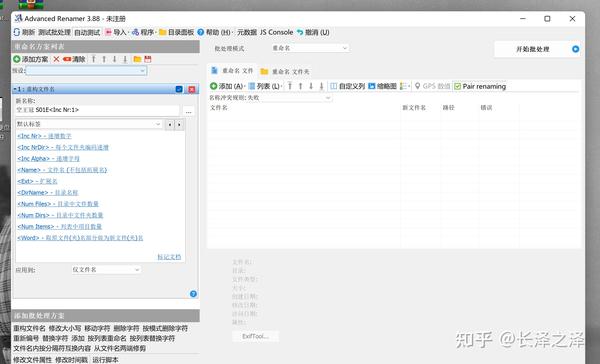This screenshot has height=364, width=600.
Task: Insert the <Num Dirs> tag
Action: [x=60, y=215]
